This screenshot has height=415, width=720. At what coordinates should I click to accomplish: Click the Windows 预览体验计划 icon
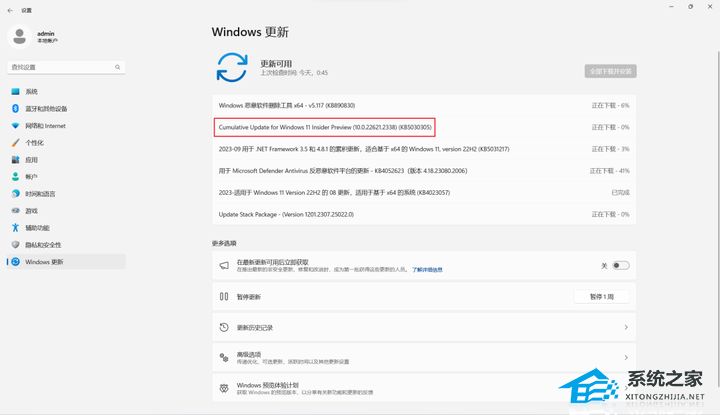coord(224,388)
